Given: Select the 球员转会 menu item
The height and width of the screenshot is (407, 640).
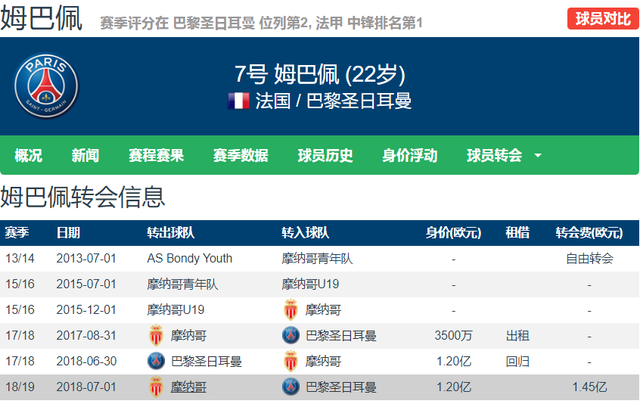Looking at the screenshot, I should [x=494, y=156].
